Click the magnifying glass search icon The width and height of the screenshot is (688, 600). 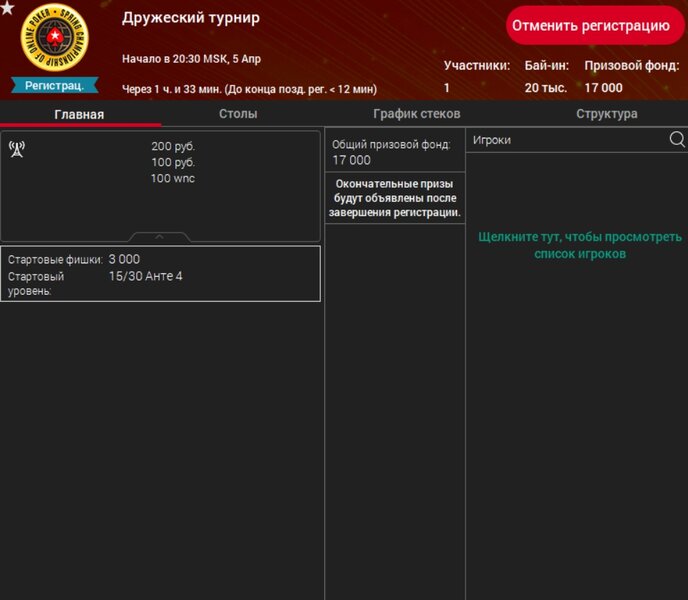coord(677,140)
